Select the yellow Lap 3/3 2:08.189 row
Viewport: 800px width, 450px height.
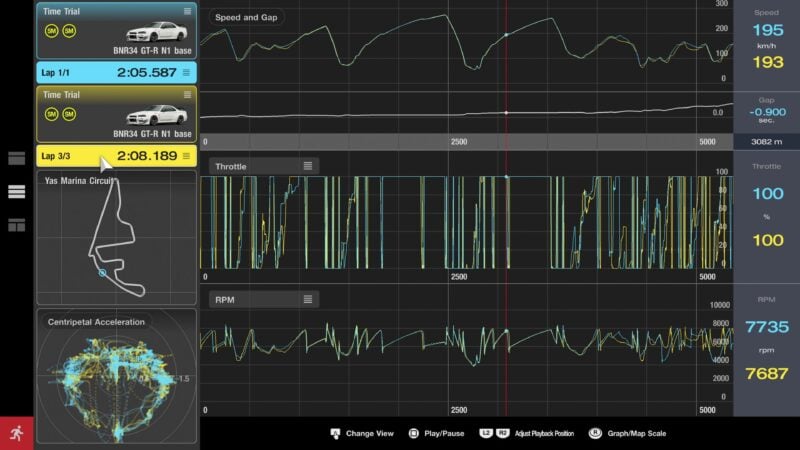(x=116, y=156)
